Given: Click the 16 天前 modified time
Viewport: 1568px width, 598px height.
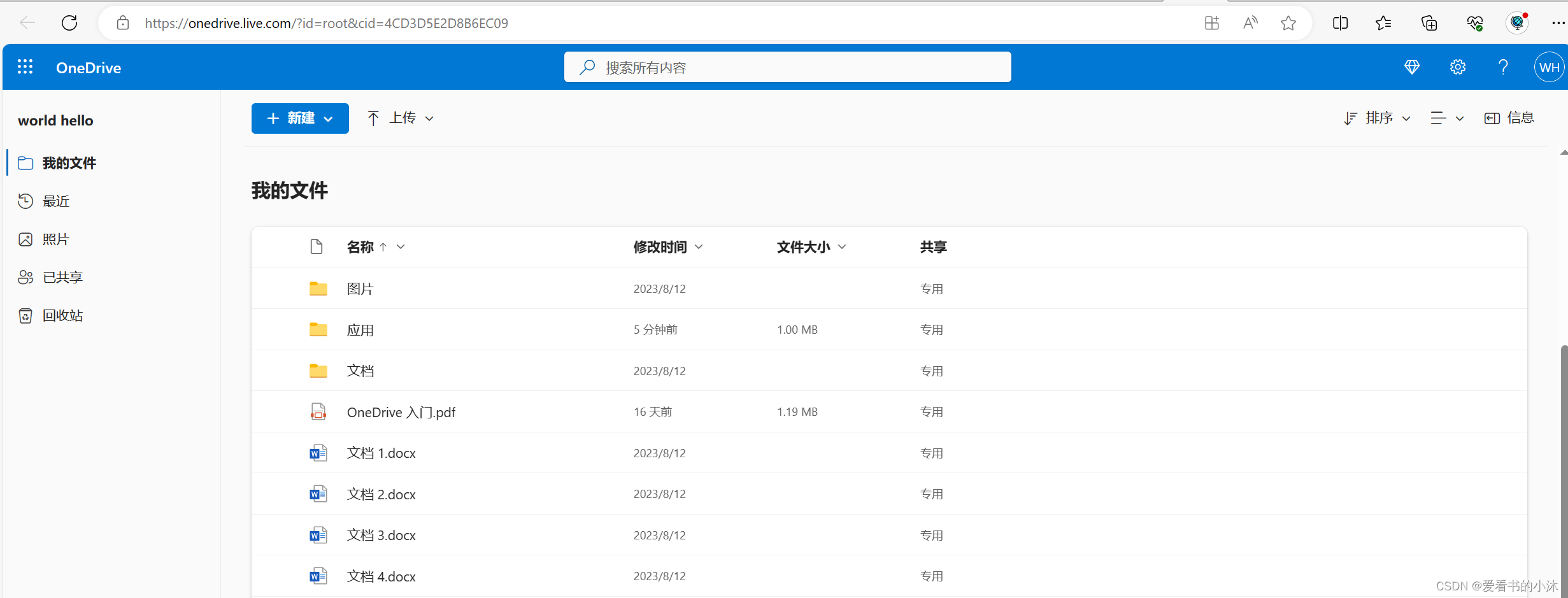Looking at the screenshot, I should pos(653,411).
